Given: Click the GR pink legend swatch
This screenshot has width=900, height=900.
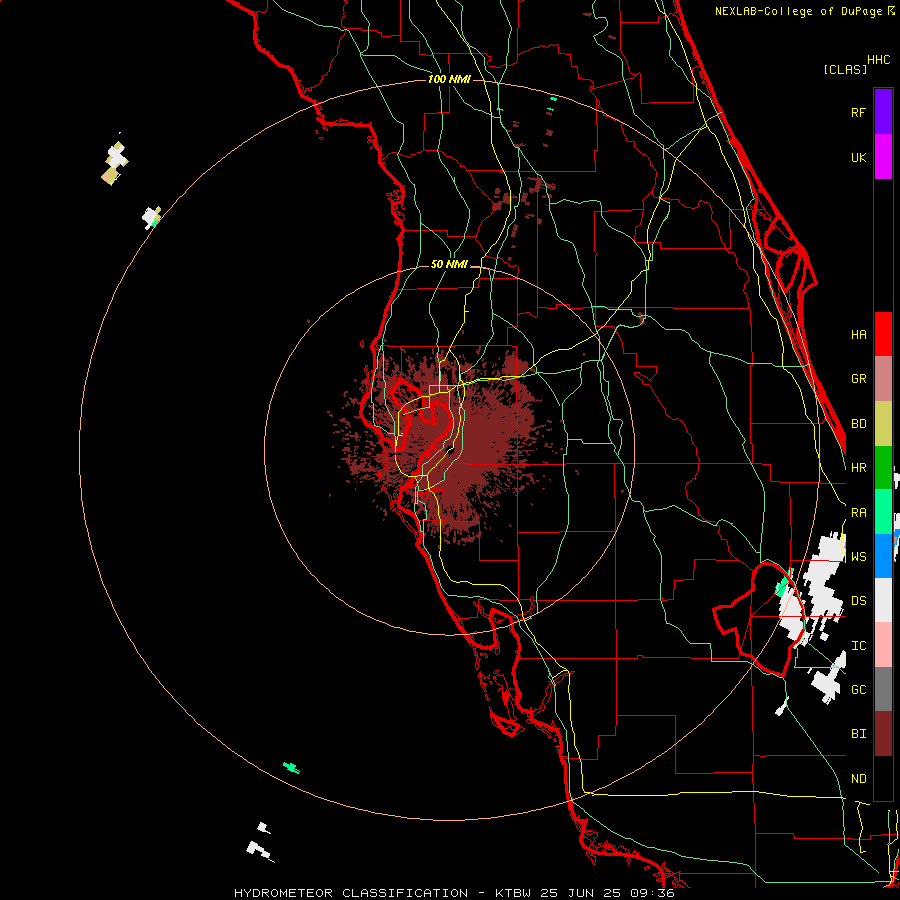Looking at the screenshot, I should pos(883,379).
